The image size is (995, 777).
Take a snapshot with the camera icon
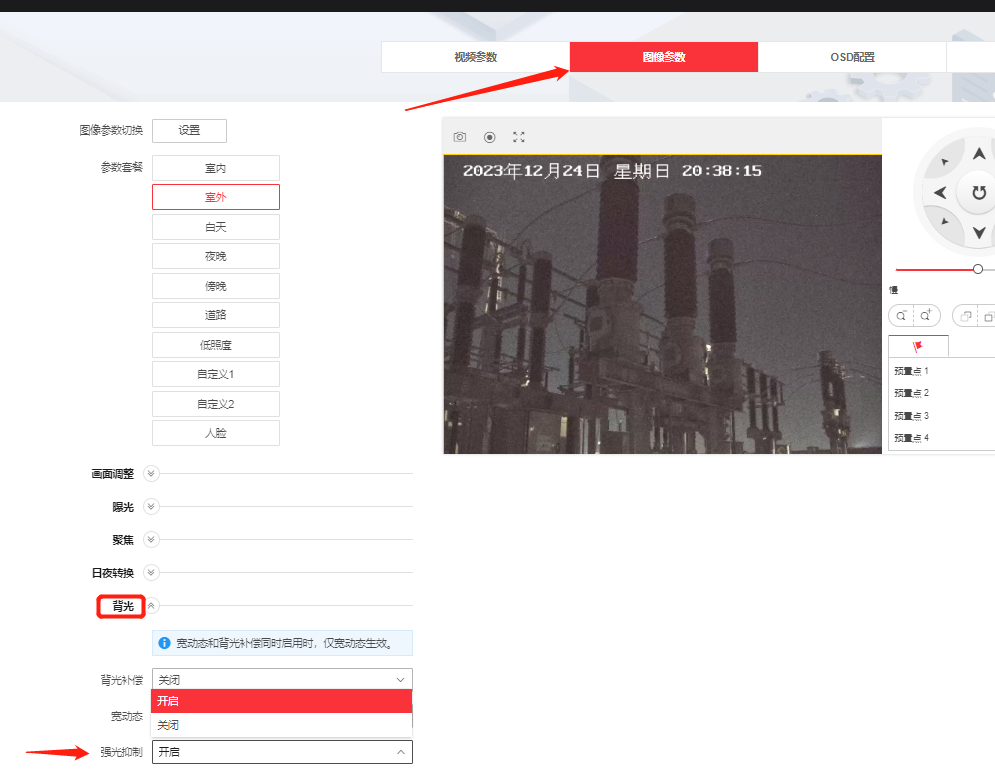[x=459, y=137]
